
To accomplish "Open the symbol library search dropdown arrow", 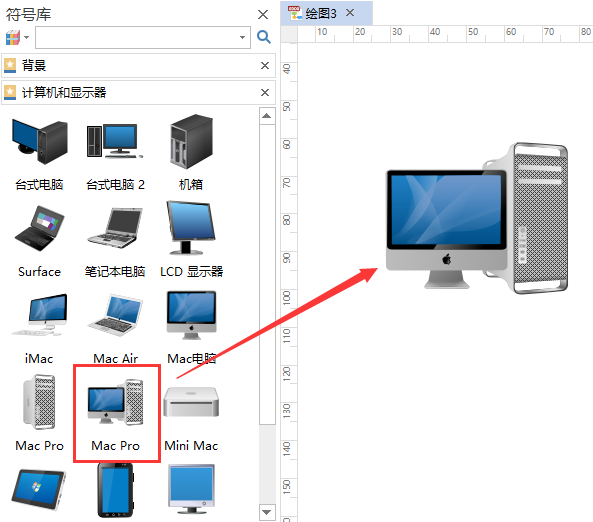I will click(x=242, y=37).
